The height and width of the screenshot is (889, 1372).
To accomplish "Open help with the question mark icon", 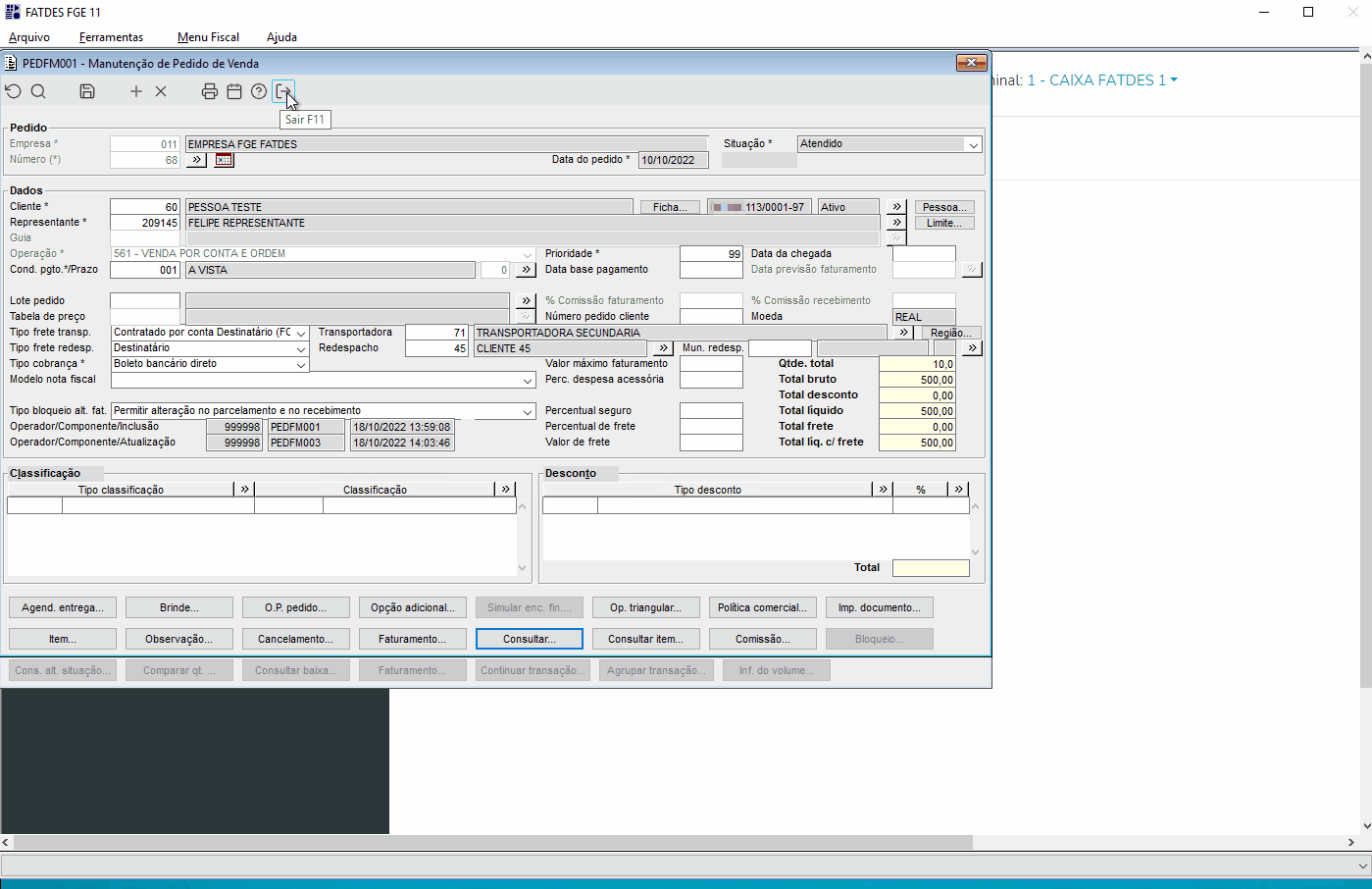I will pos(259,91).
